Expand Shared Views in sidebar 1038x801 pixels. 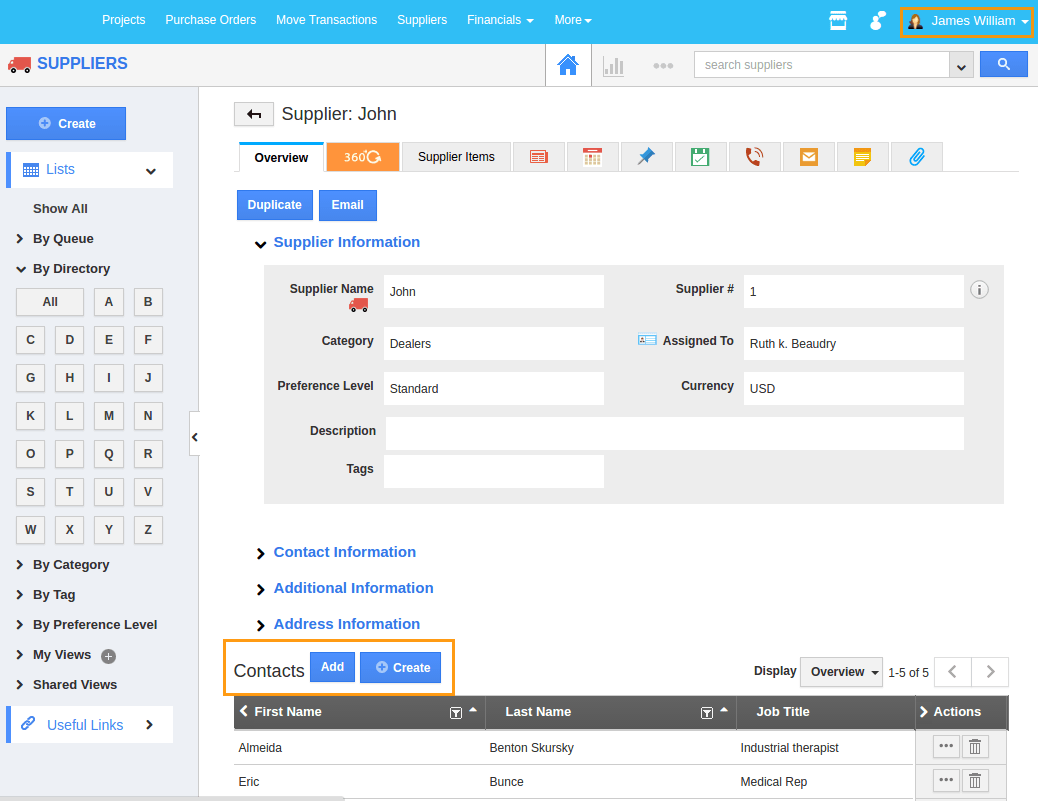[x=20, y=684]
